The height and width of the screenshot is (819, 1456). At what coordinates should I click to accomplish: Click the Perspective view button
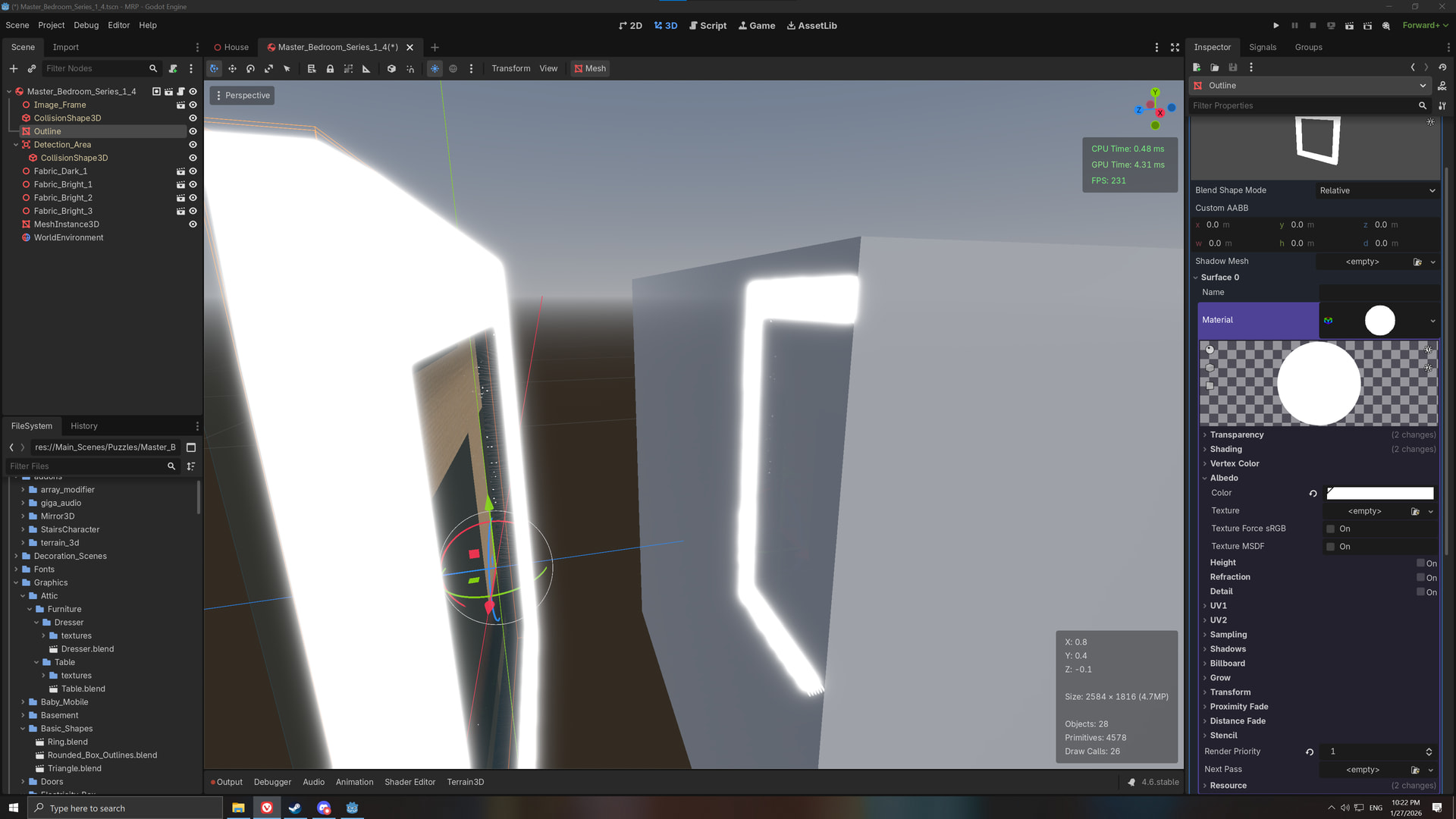click(242, 96)
